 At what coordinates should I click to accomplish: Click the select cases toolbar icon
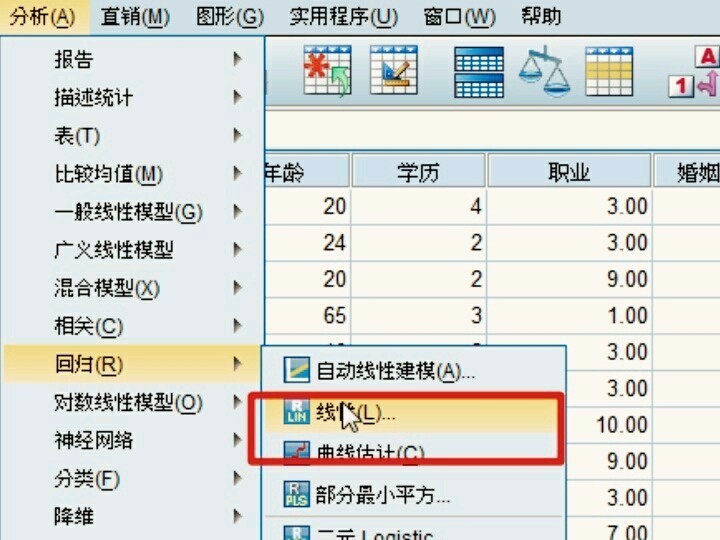(609, 71)
